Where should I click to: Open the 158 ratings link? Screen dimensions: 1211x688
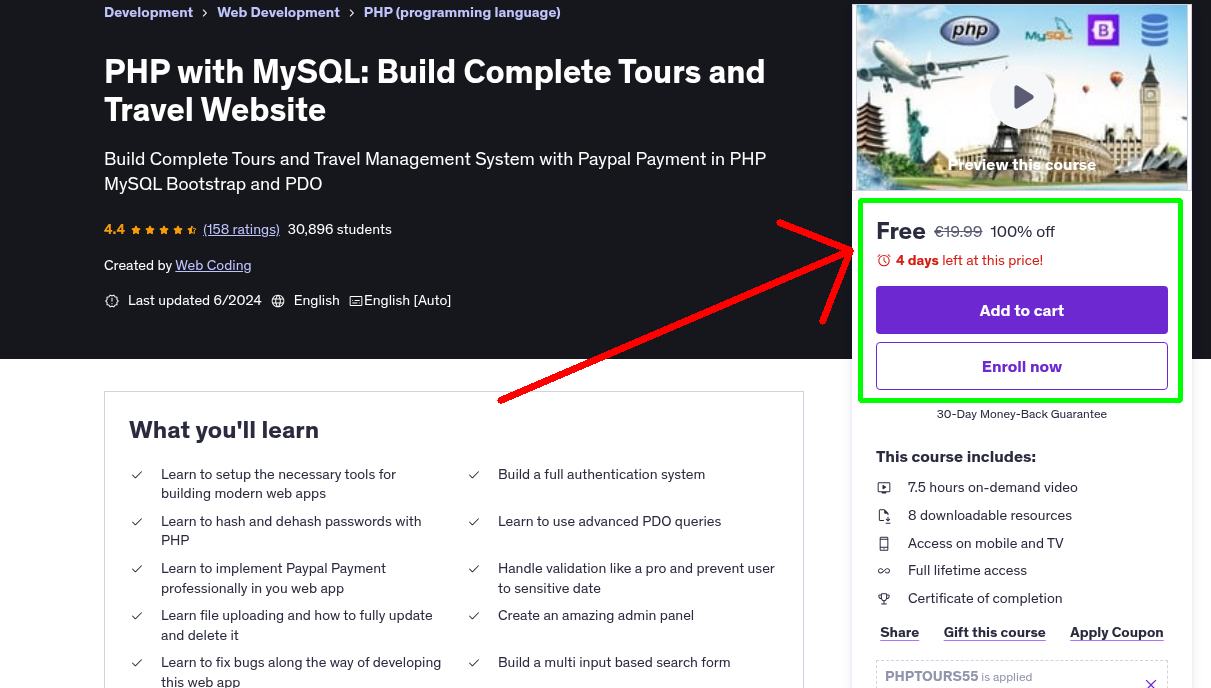(x=241, y=229)
